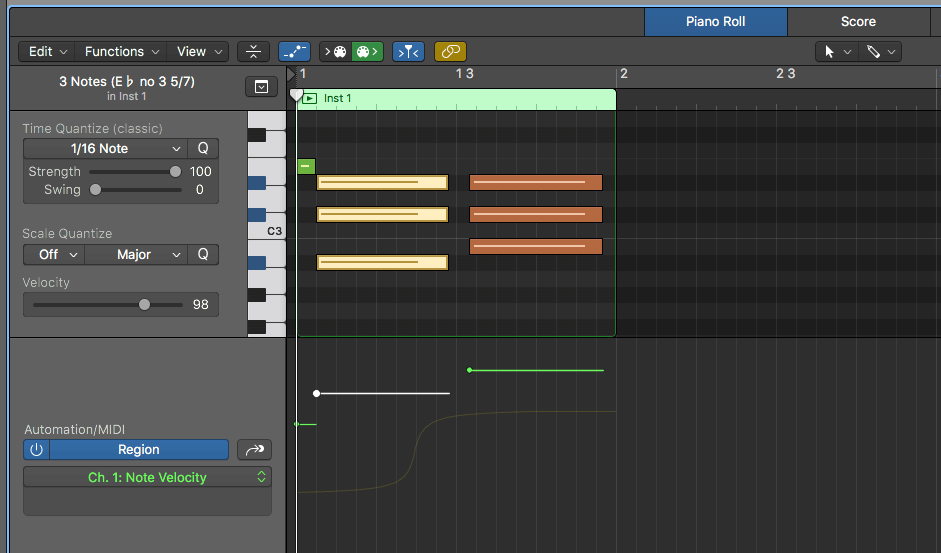Select the top orange note
The image size is (941, 553).
536,182
